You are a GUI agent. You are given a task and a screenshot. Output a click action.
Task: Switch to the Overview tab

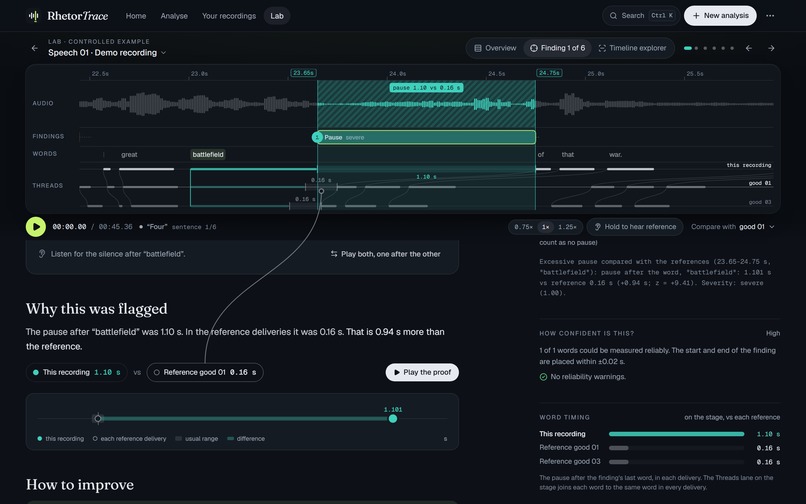click(495, 48)
